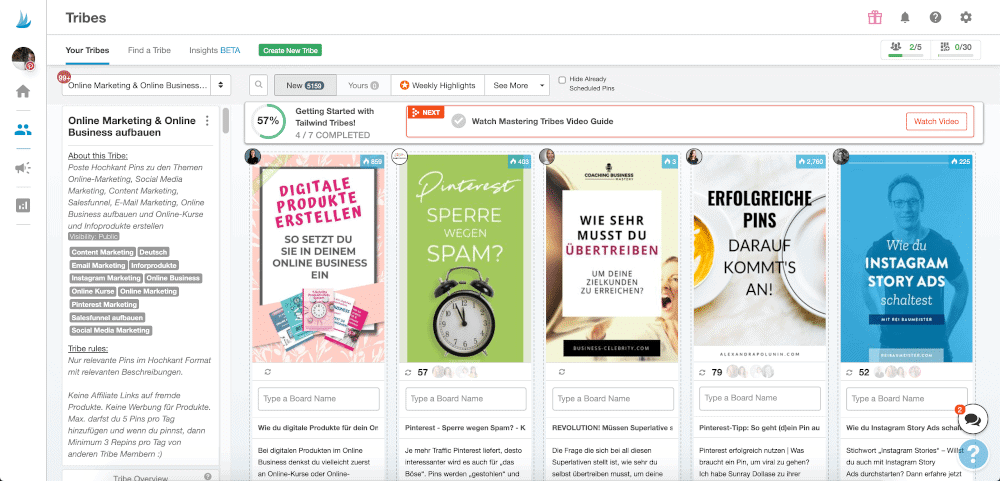The width and height of the screenshot is (1000, 481).
Task: Open the See More dropdown
Action: coord(517,86)
